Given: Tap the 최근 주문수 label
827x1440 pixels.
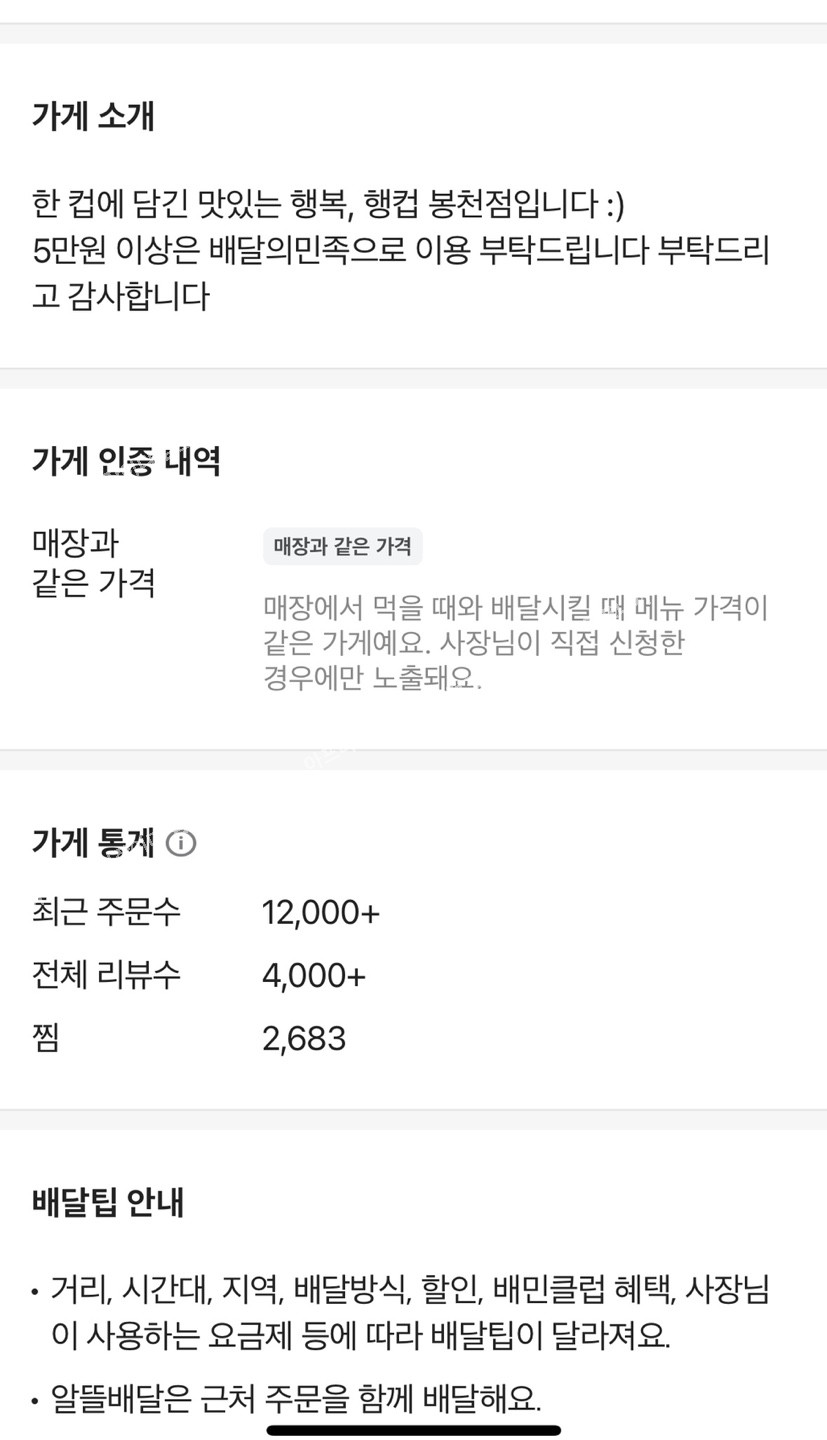Looking at the screenshot, I should coord(106,911).
